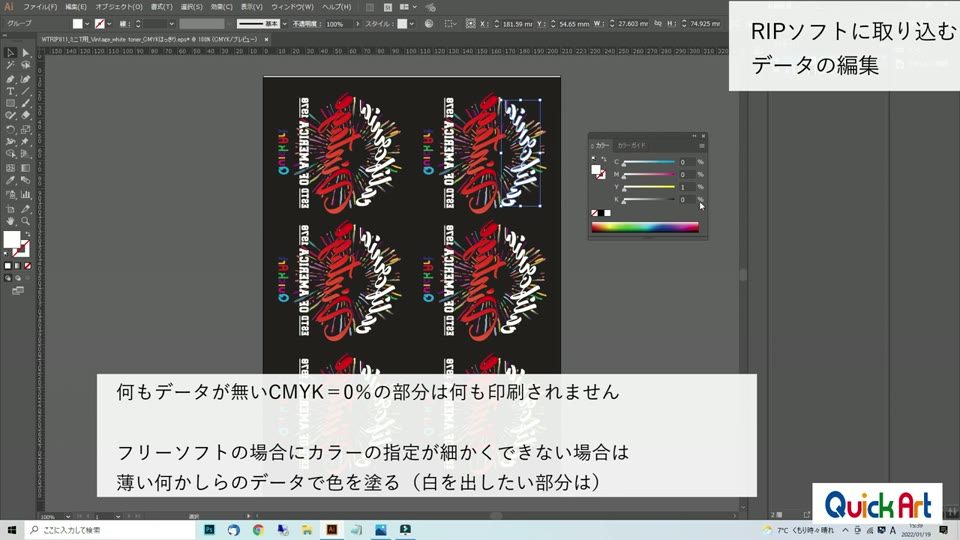960x540 pixels.
Task: Click the W width value field
Action: [633, 24]
